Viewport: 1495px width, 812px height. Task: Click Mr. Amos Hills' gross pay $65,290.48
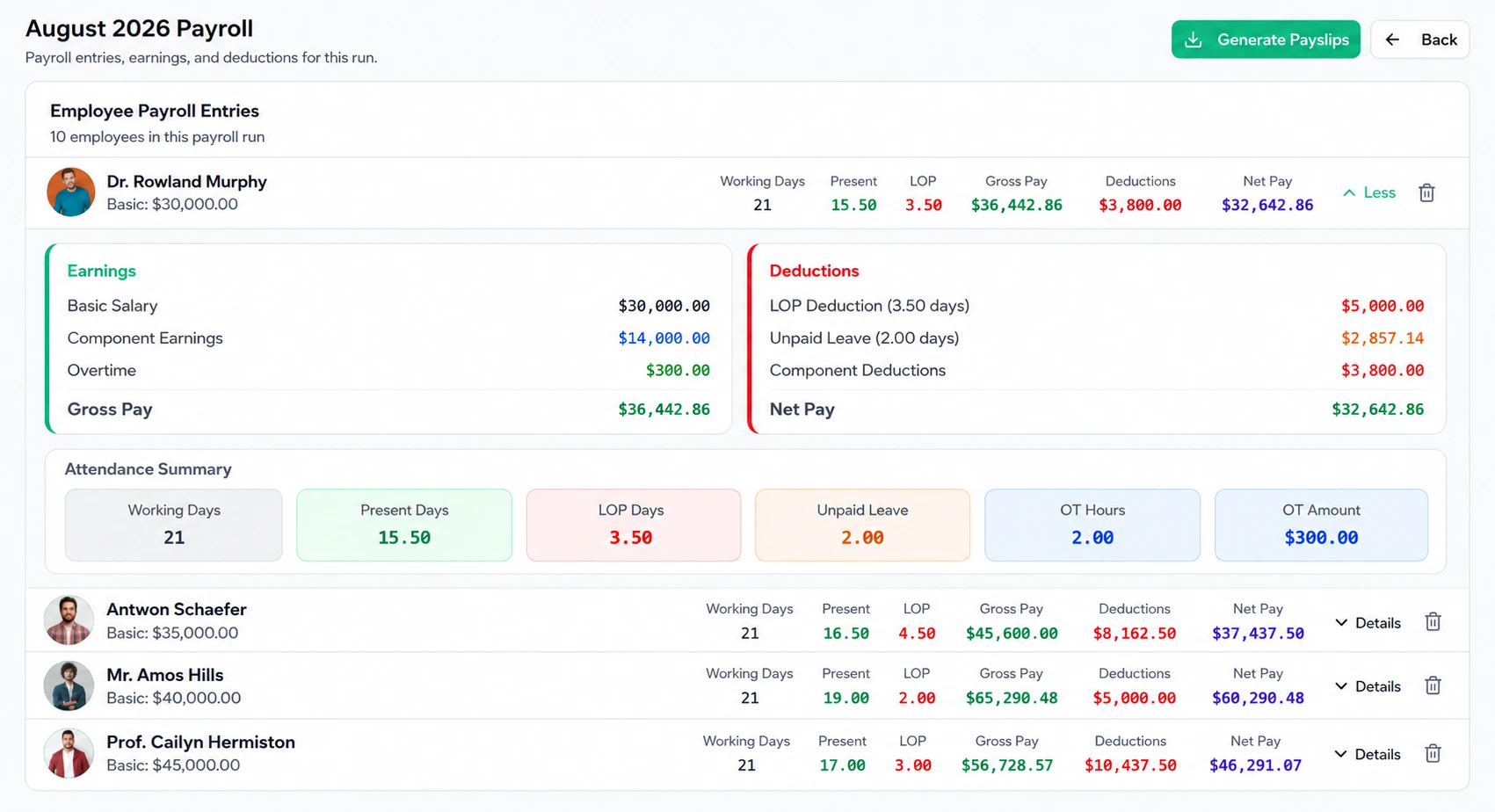click(1012, 699)
